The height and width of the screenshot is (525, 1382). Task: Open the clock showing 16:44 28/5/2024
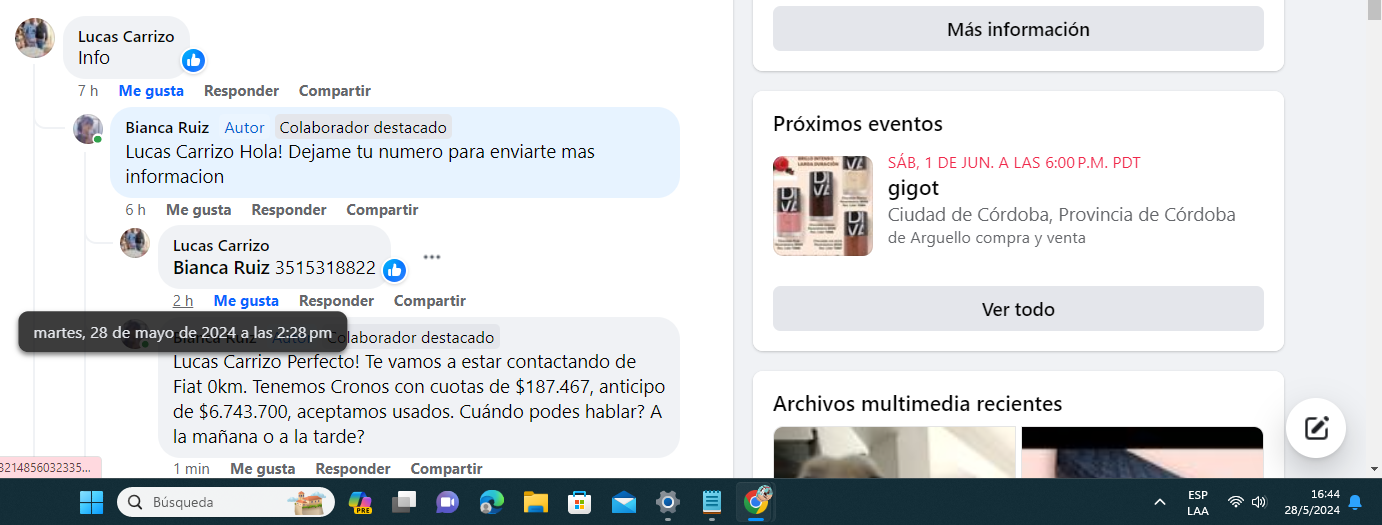click(1310, 502)
